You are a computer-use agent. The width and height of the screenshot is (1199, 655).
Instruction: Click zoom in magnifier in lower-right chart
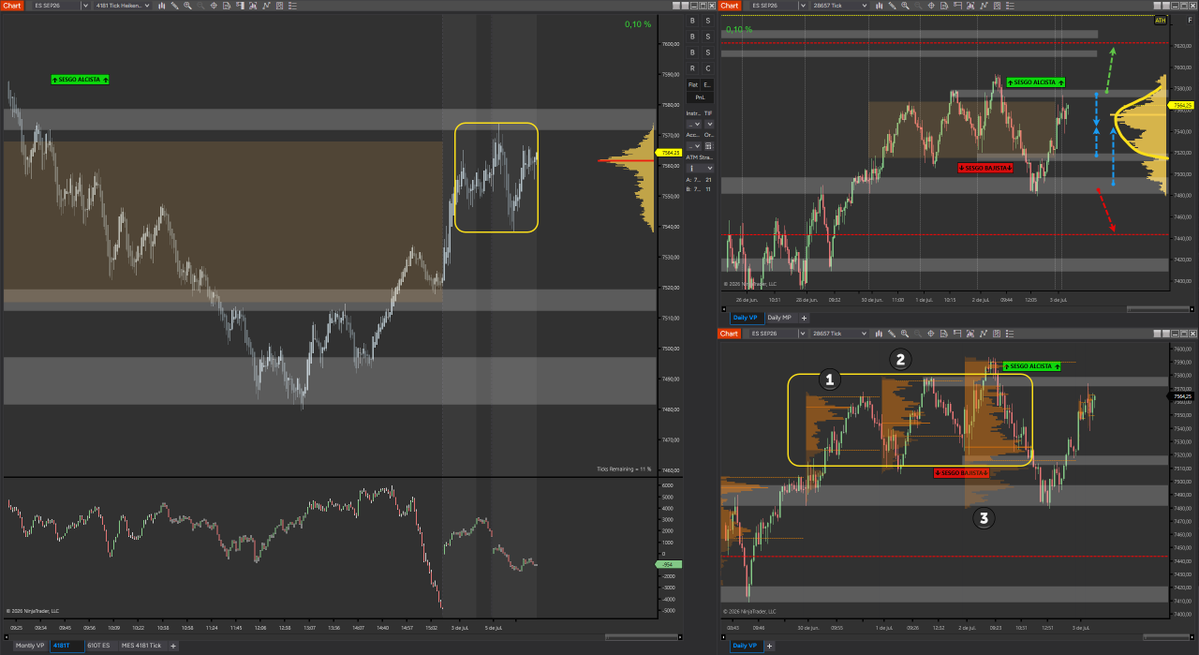click(905, 333)
